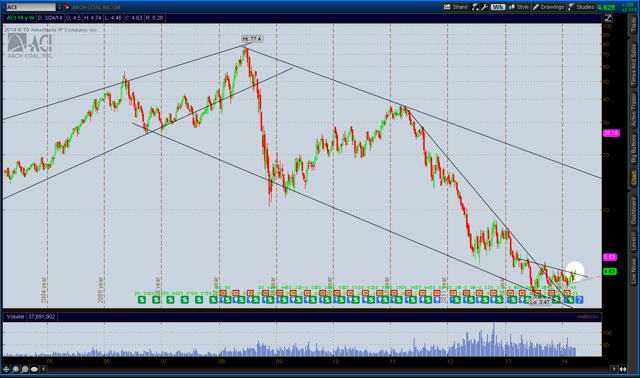640x378 pixels.
Task: Click the wrench chart settings icon
Action: tap(484, 7)
